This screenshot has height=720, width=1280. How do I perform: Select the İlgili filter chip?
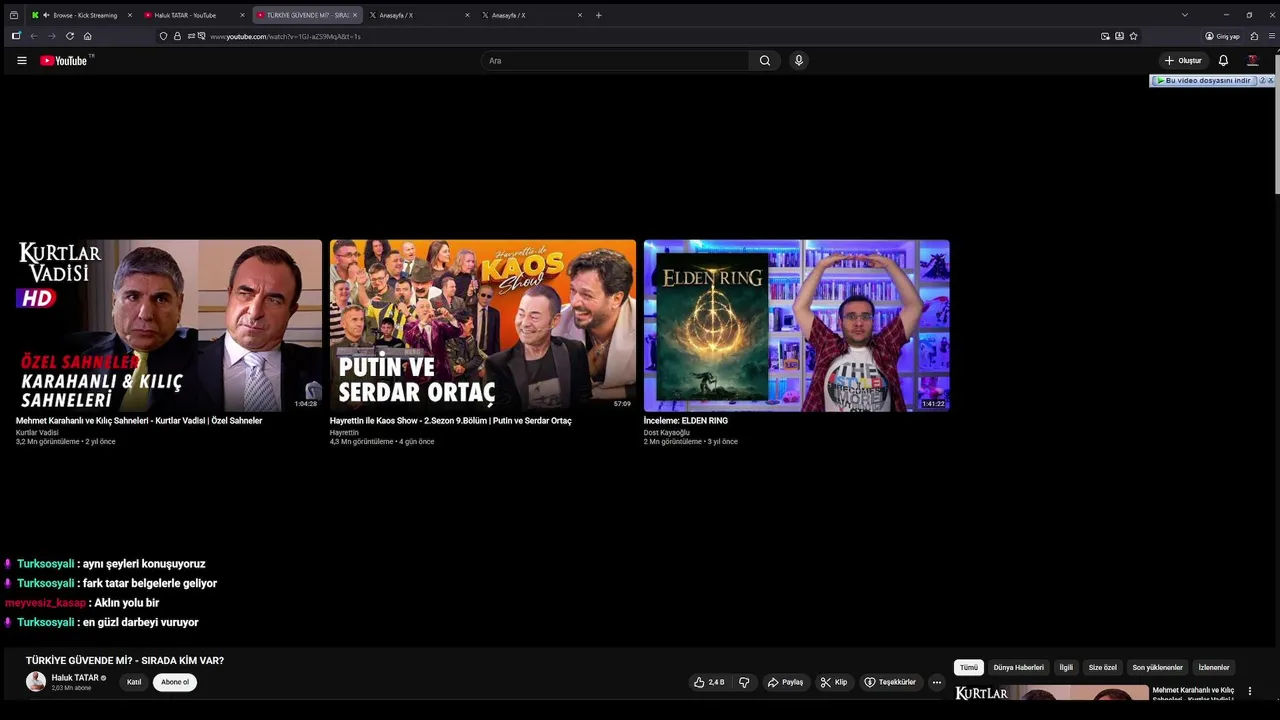tap(1066, 667)
